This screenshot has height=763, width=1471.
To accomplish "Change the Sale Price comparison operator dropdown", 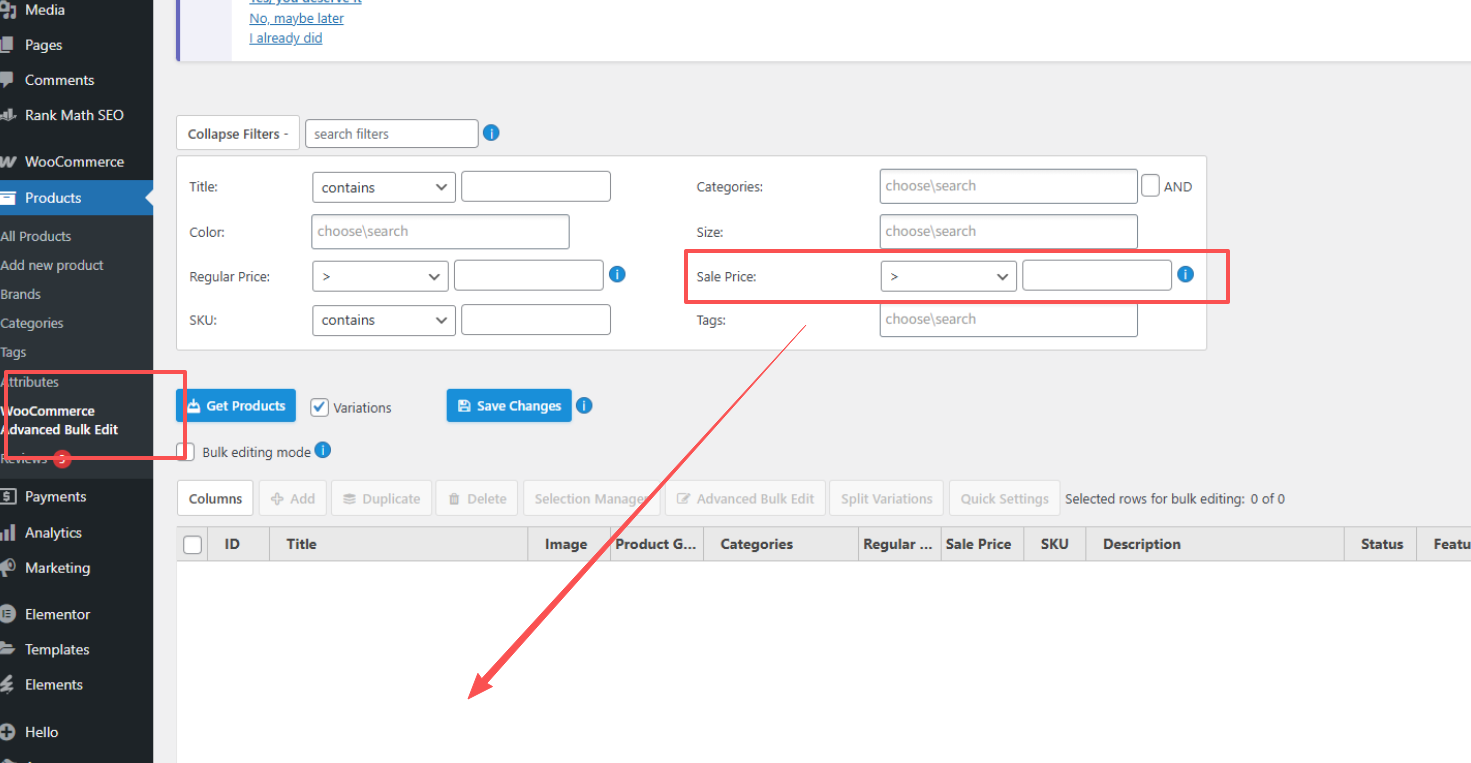I will pos(947,275).
